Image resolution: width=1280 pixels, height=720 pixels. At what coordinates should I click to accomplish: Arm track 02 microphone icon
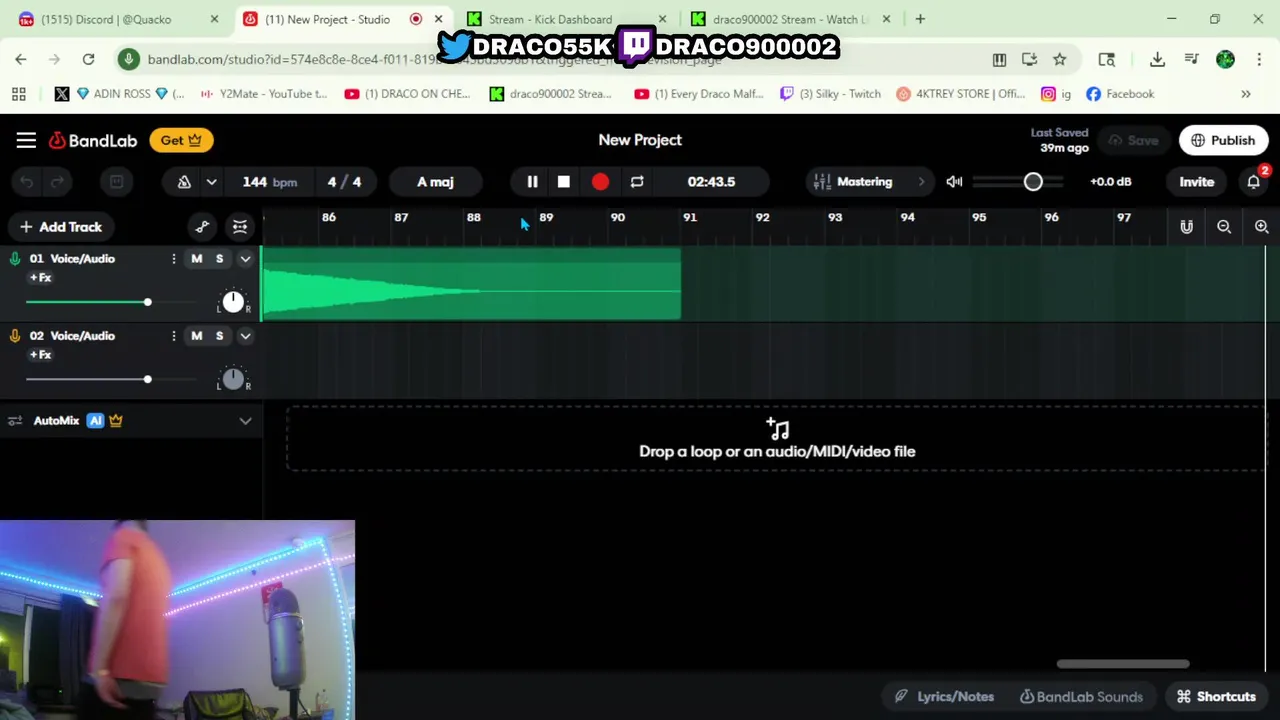(15, 336)
